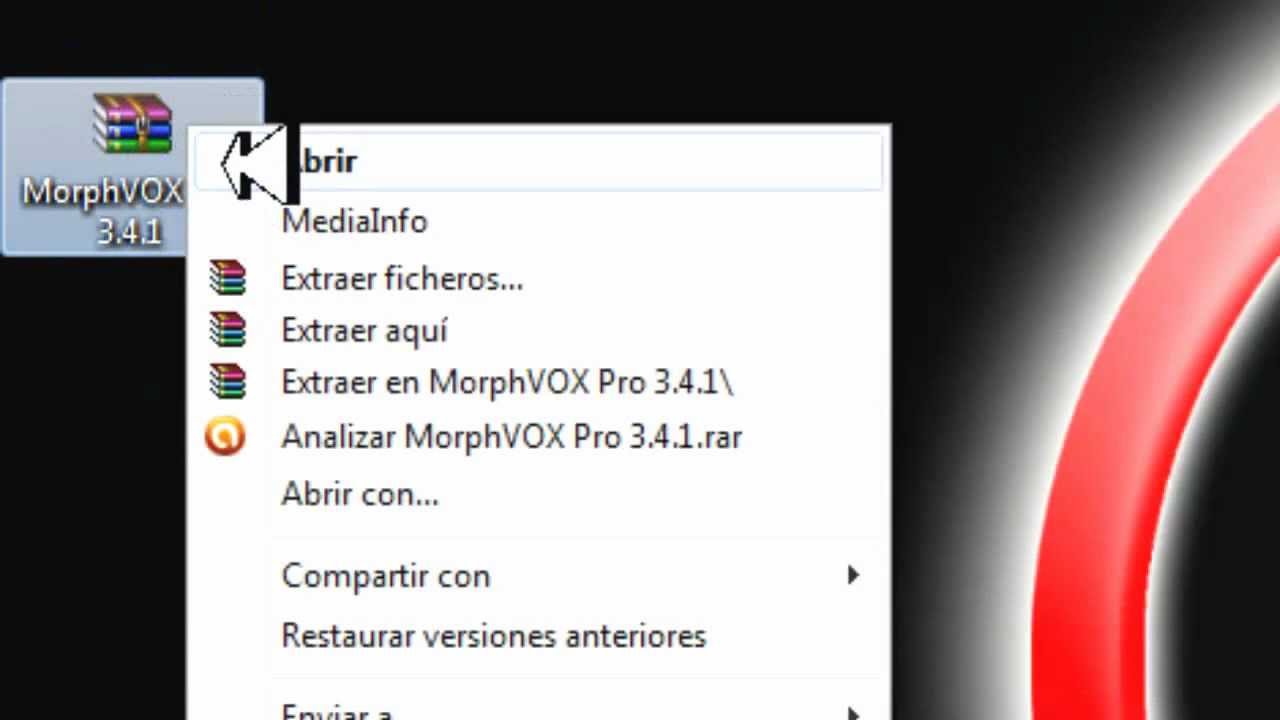Choose Abrir in the context menu
Viewport: 1280px width, 720px height.
538,161
